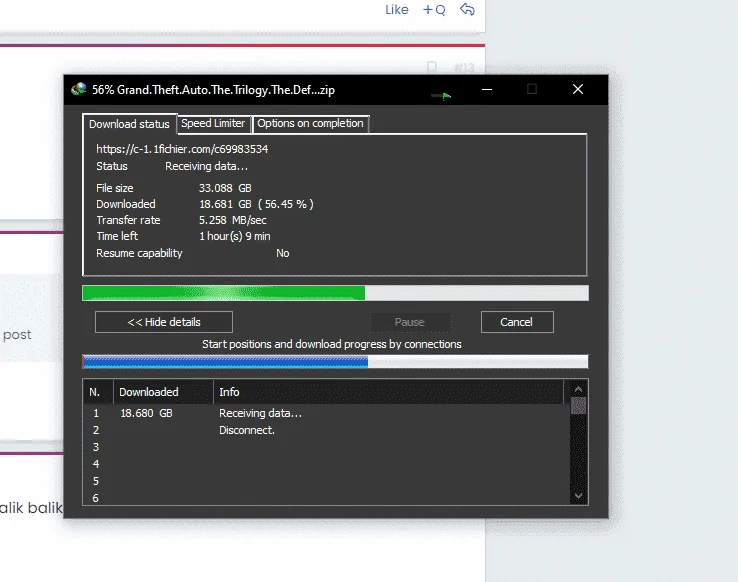Select connection row number 5
The width and height of the screenshot is (738, 582).
[x=327, y=481]
